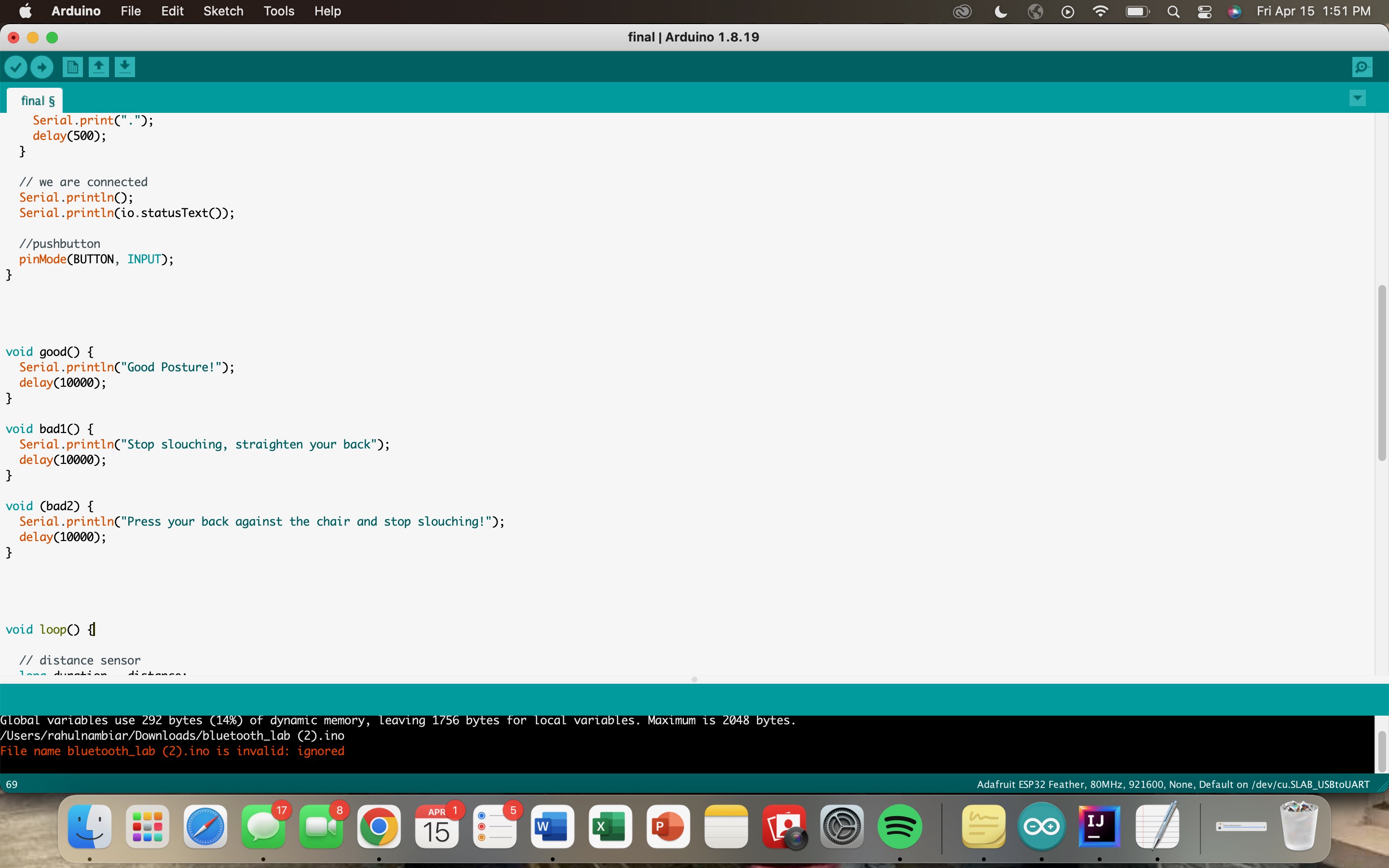The height and width of the screenshot is (868, 1389).
Task: Click the console divider resize handle
Action: click(x=694, y=680)
